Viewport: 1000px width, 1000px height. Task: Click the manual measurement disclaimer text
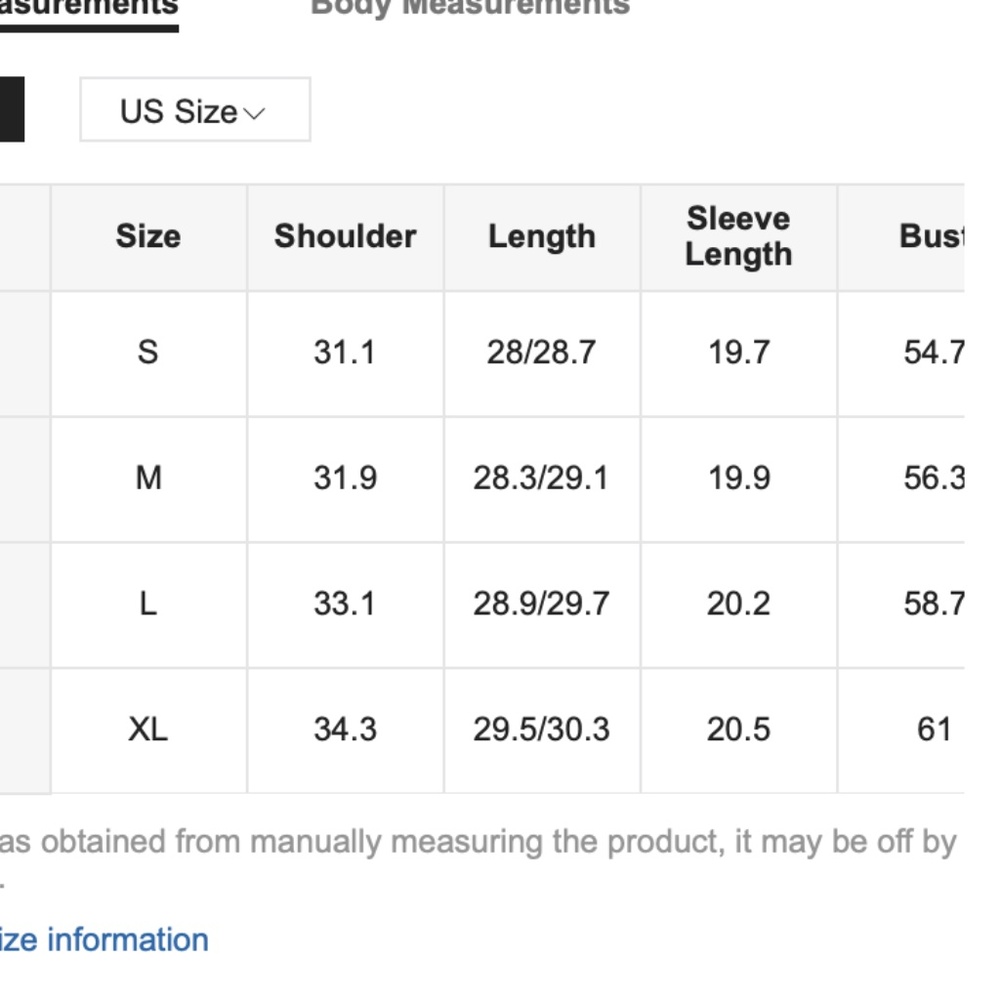click(x=480, y=843)
